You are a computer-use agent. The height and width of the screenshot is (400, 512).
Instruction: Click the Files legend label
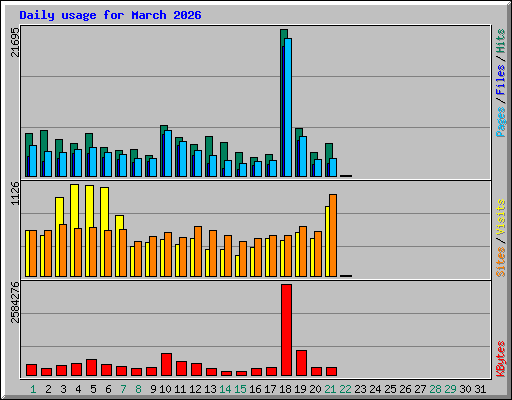(x=500, y=80)
